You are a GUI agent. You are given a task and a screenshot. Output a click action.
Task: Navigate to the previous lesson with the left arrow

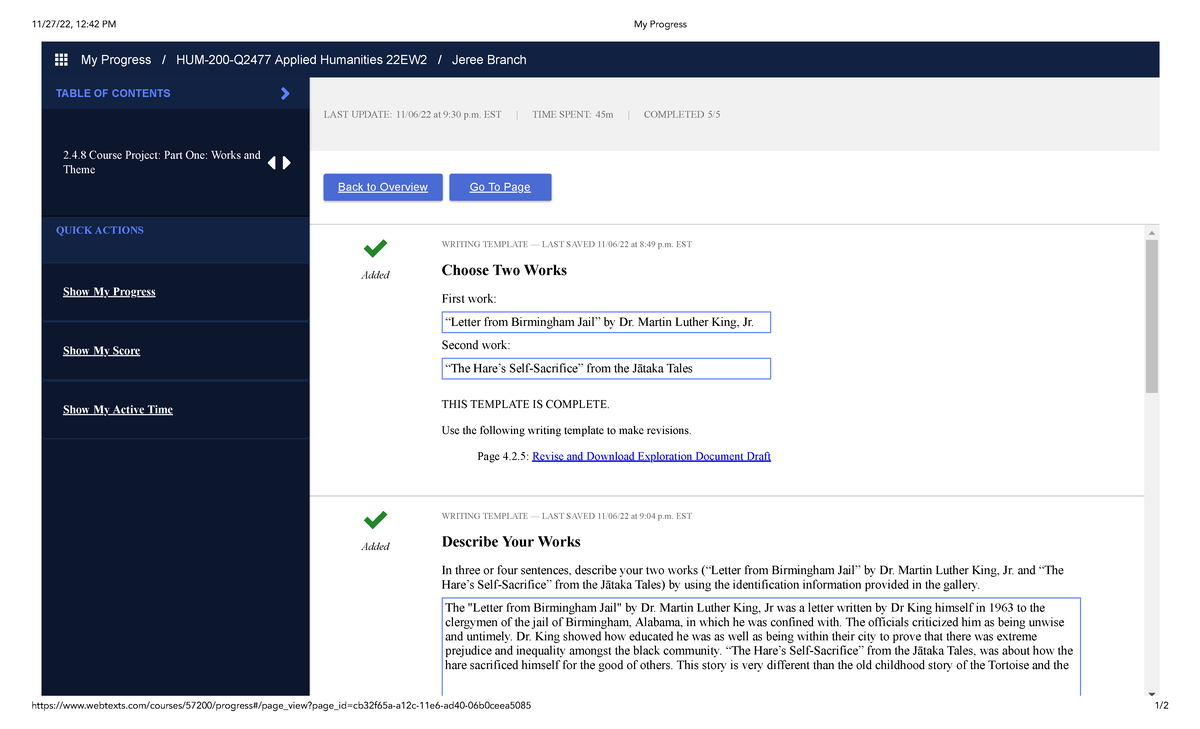click(271, 161)
